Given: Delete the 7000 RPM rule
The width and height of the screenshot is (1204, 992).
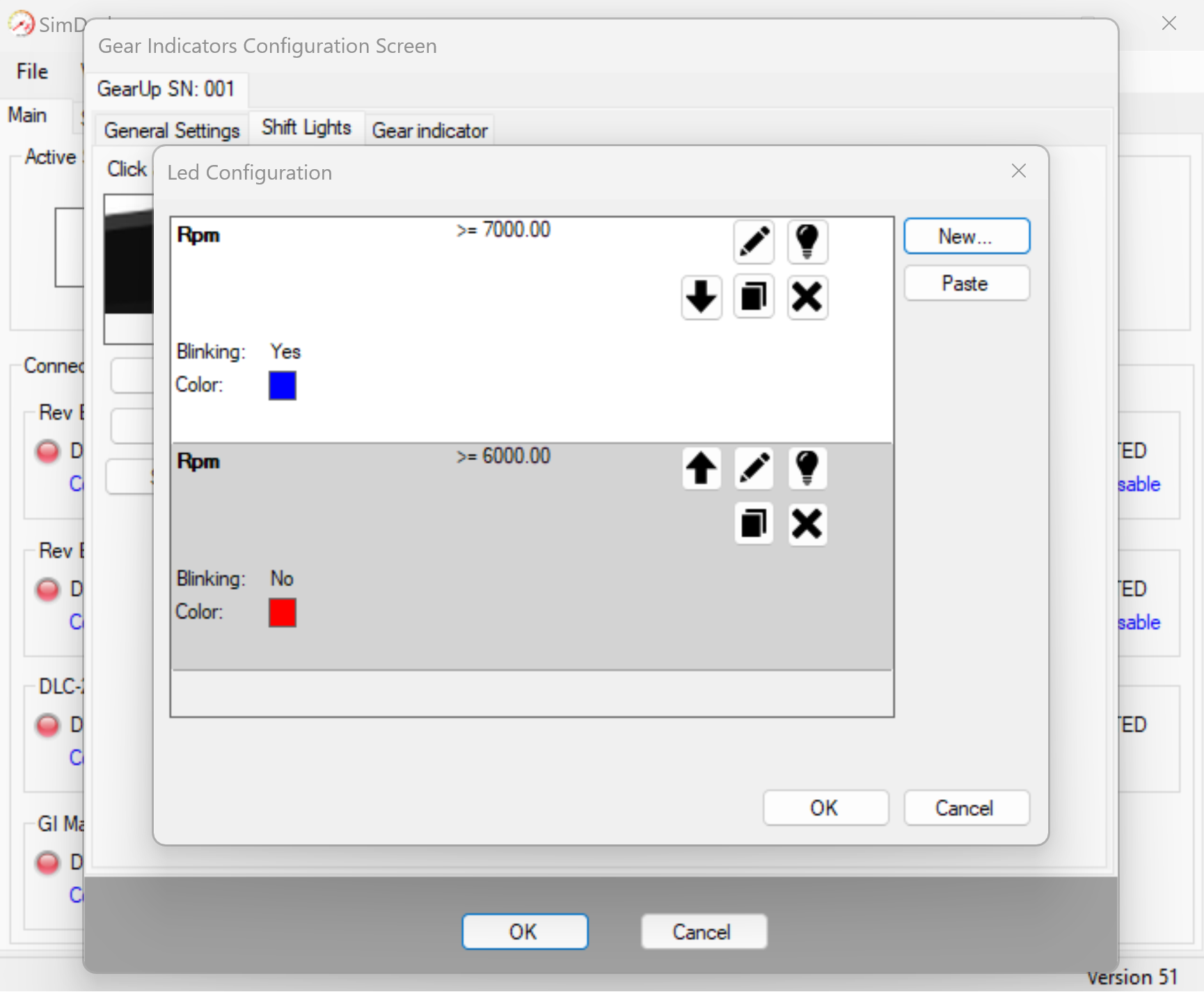Looking at the screenshot, I should tap(807, 297).
